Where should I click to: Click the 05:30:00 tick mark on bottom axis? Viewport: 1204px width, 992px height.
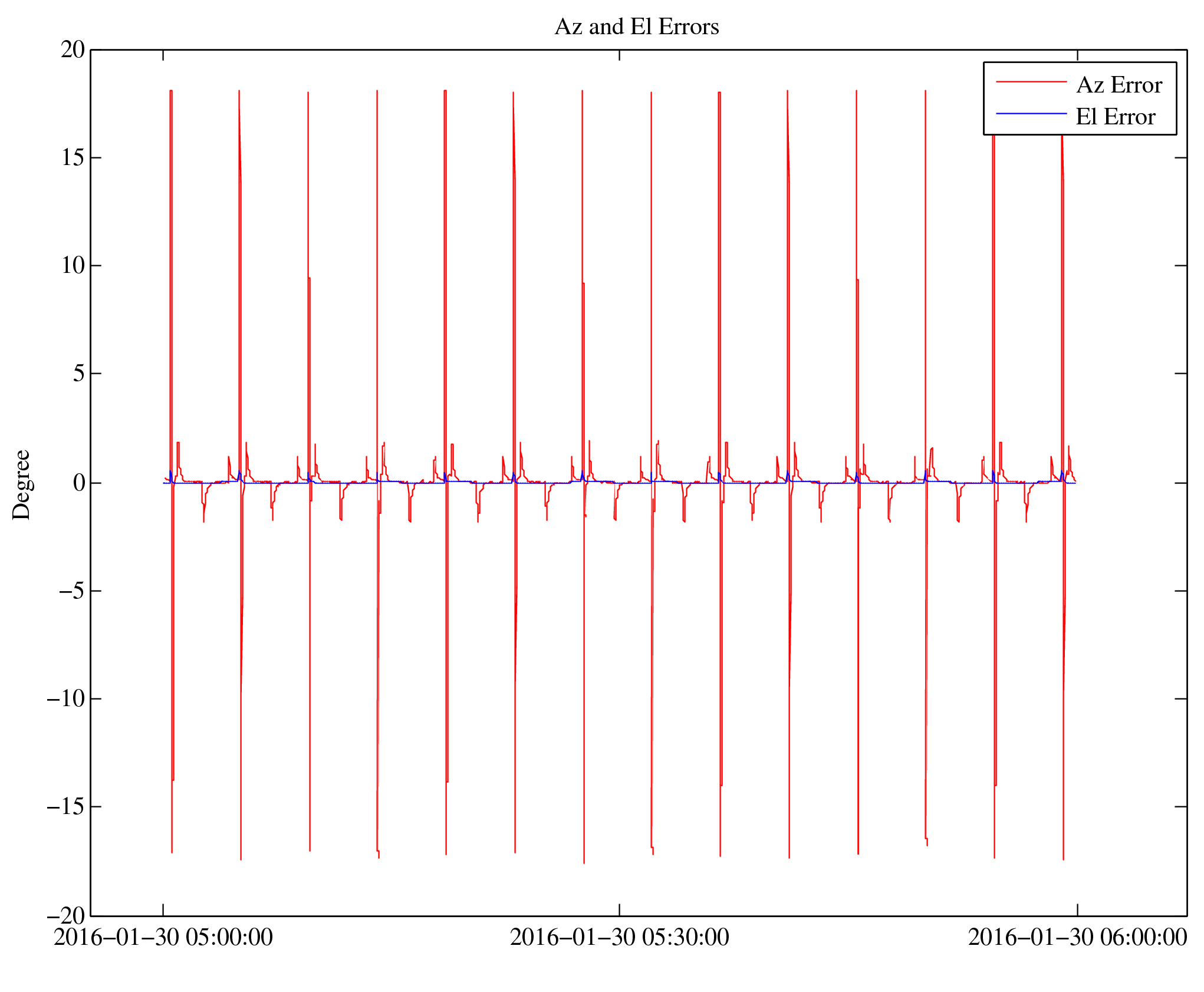pyautogui.click(x=619, y=909)
